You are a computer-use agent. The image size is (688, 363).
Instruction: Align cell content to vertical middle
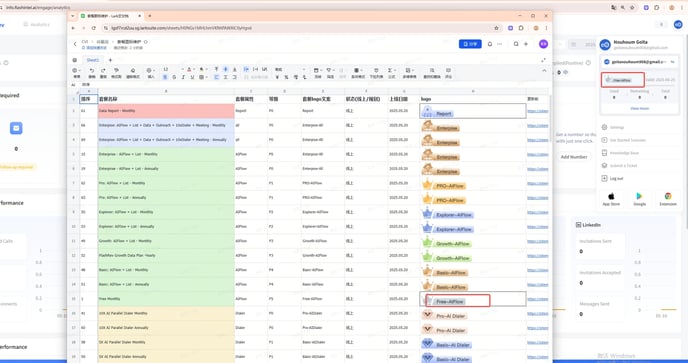tap(226, 69)
